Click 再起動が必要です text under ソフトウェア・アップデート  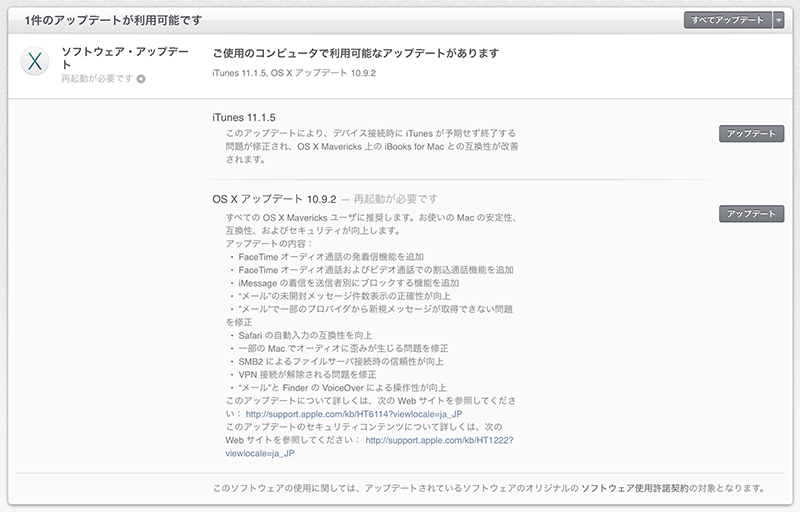click(x=97, y=79)
